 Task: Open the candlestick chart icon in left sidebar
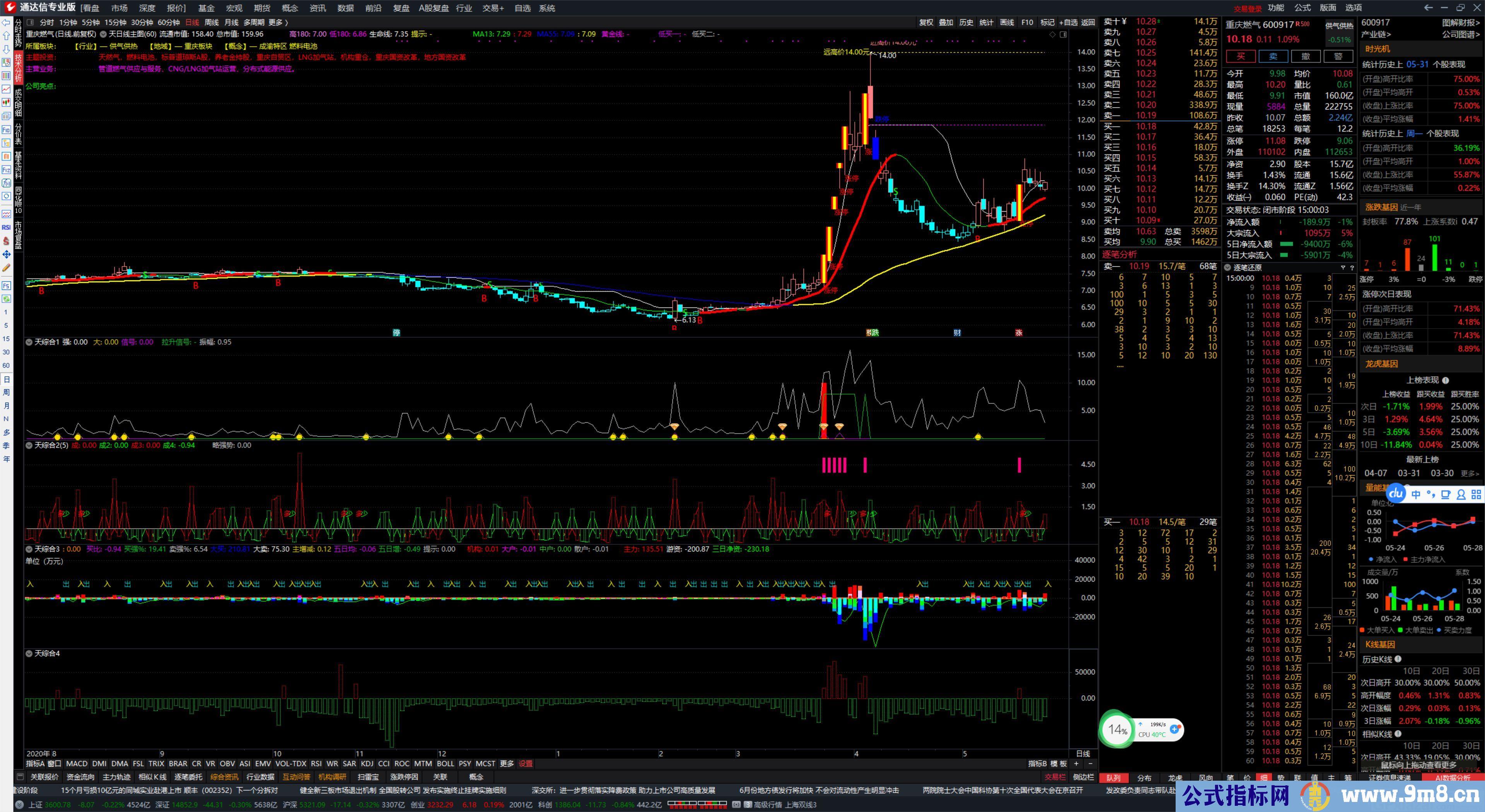[x=6, y=102]
